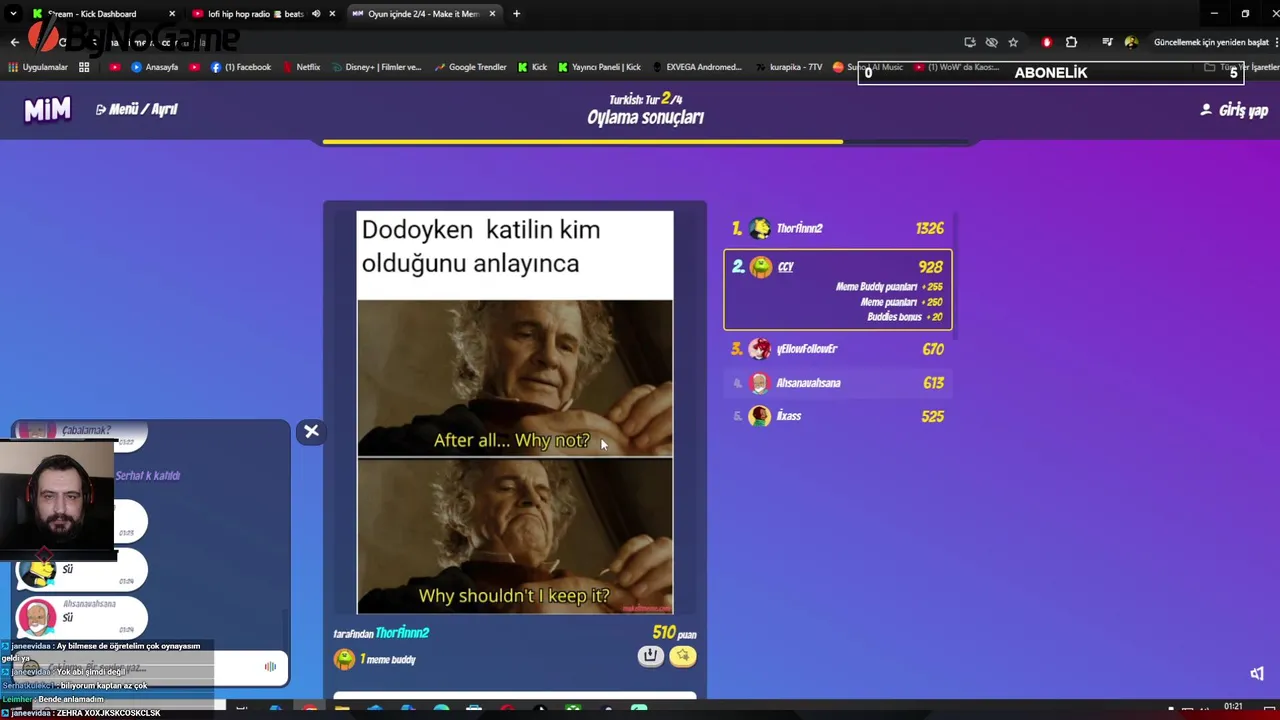Click the crossed-out eye icon in address bar
1280x720 pixels.
991,42
